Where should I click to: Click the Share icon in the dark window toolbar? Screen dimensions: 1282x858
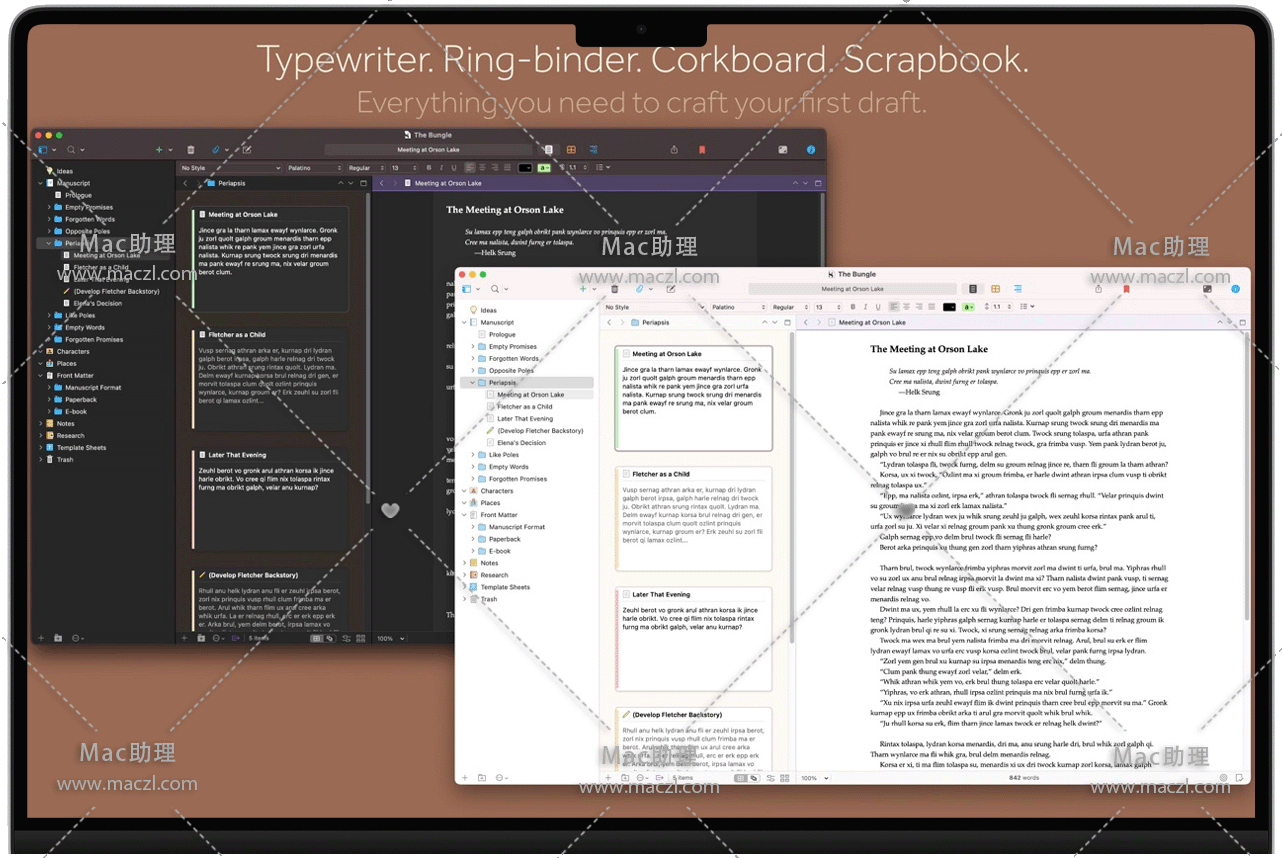pos(674,150)
